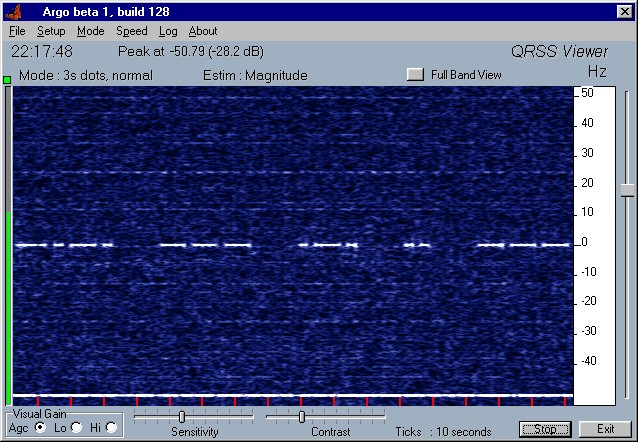Open the Speed menu
The image size is (638, 442).
(131, 31)
